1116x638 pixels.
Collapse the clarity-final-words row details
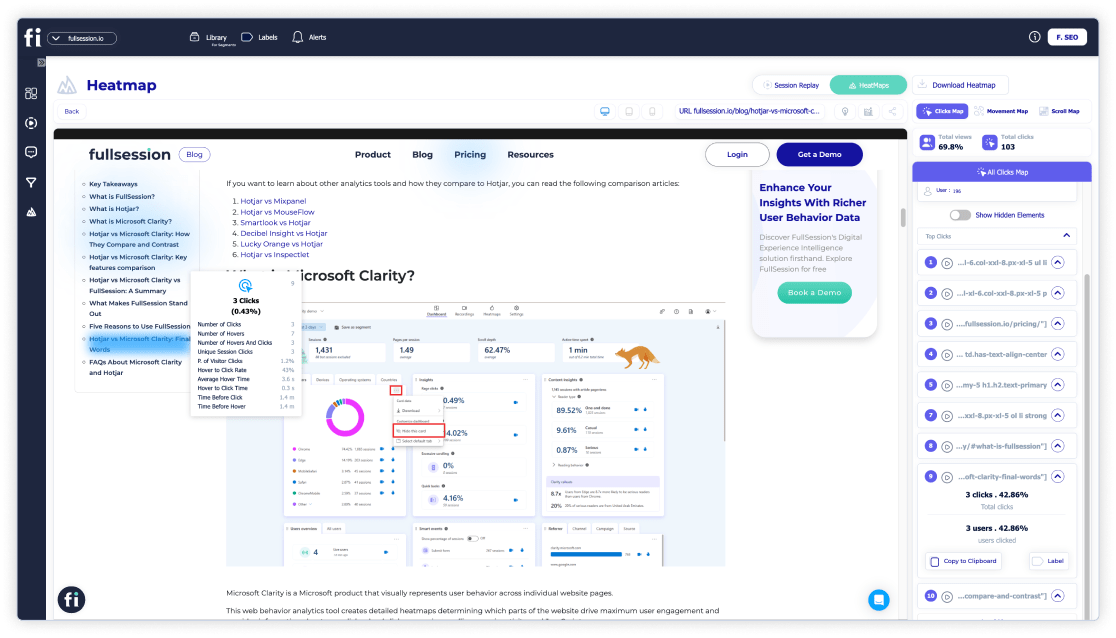(x=1058, y=476)
